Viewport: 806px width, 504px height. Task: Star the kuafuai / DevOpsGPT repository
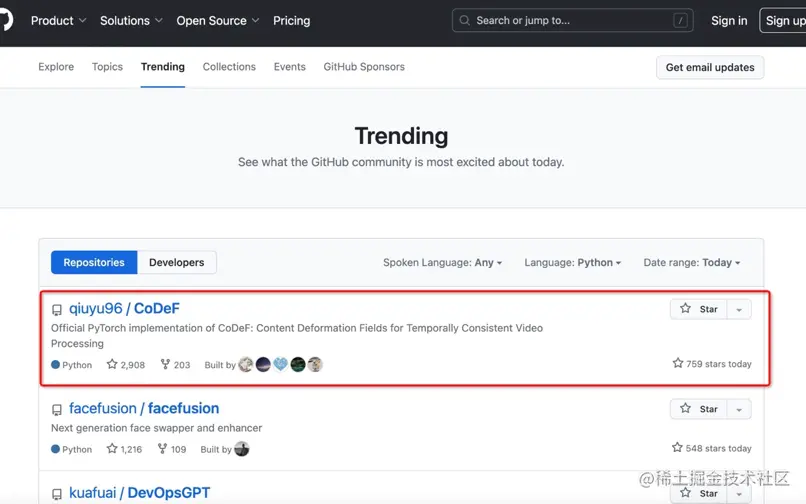pos(699,493)
